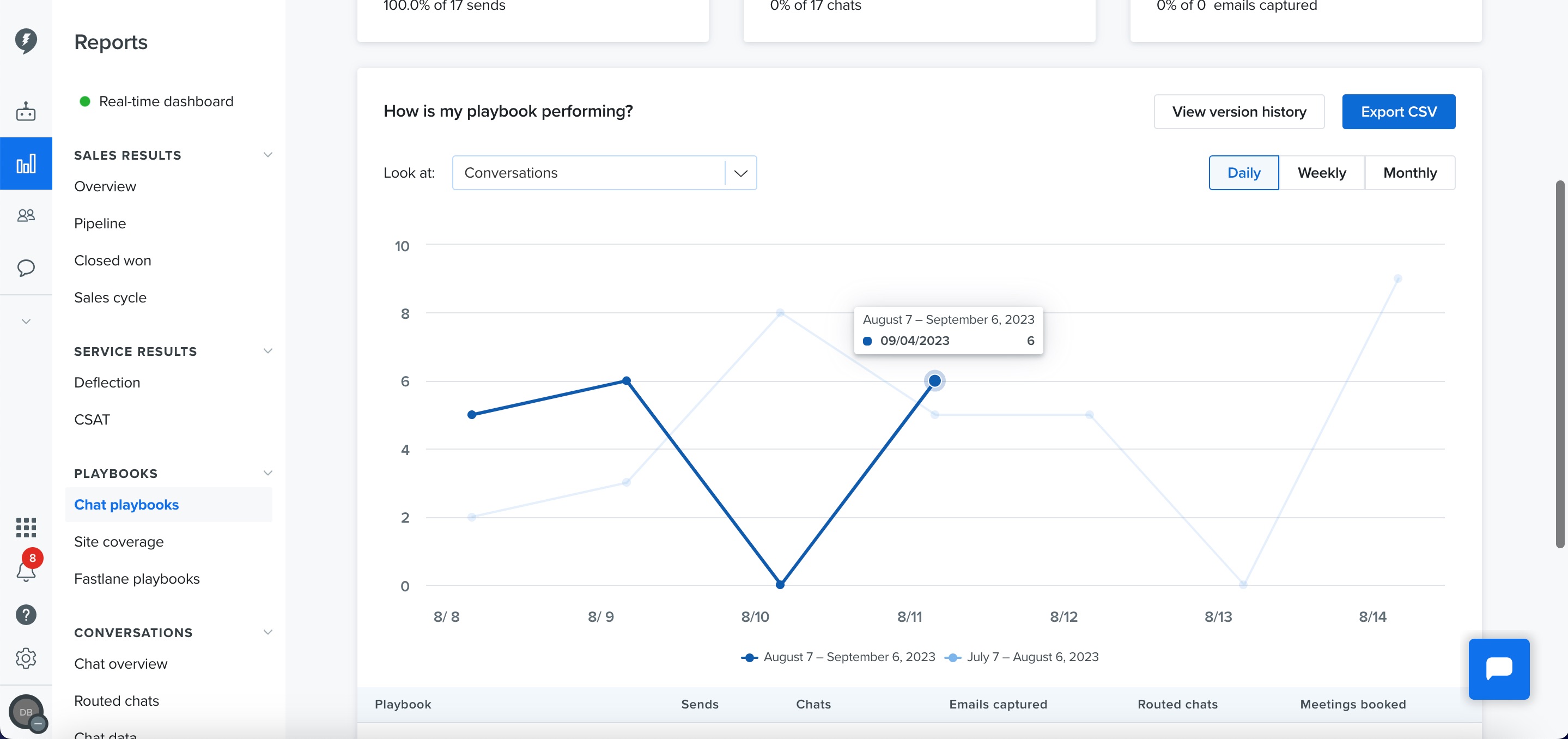Expand the sidebar chevron below chat icon
Image resolution: width=1568 pixels, height=739 pixels.
(26, 322)
